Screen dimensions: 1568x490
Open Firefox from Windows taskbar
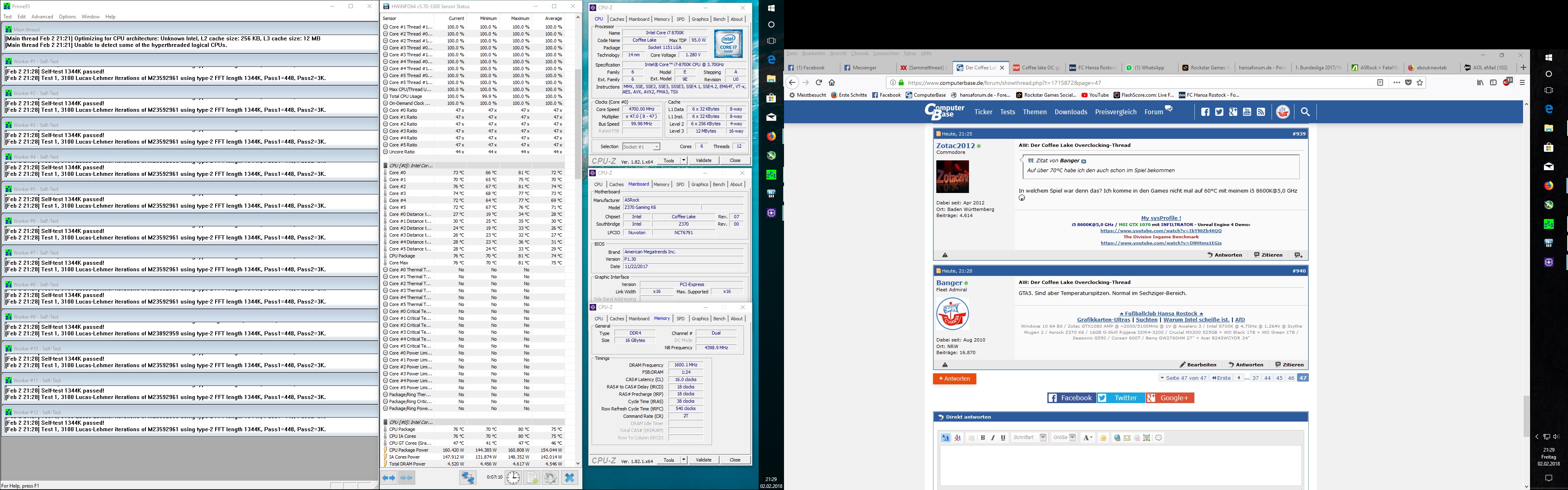(x=771, y=135)
